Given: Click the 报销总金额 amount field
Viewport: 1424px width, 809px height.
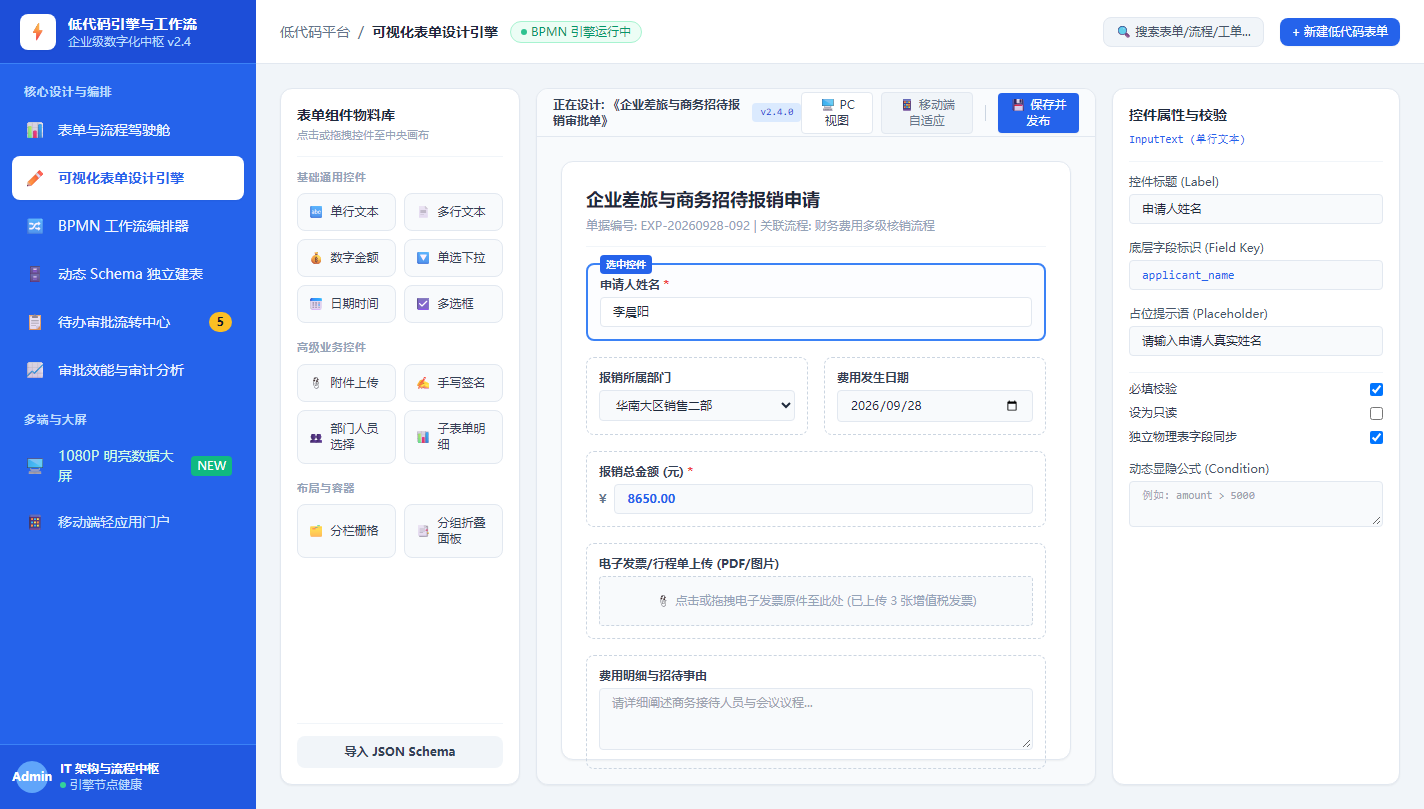Looking at the screenshot, I should pyautogui.click(x=823, y=499).
